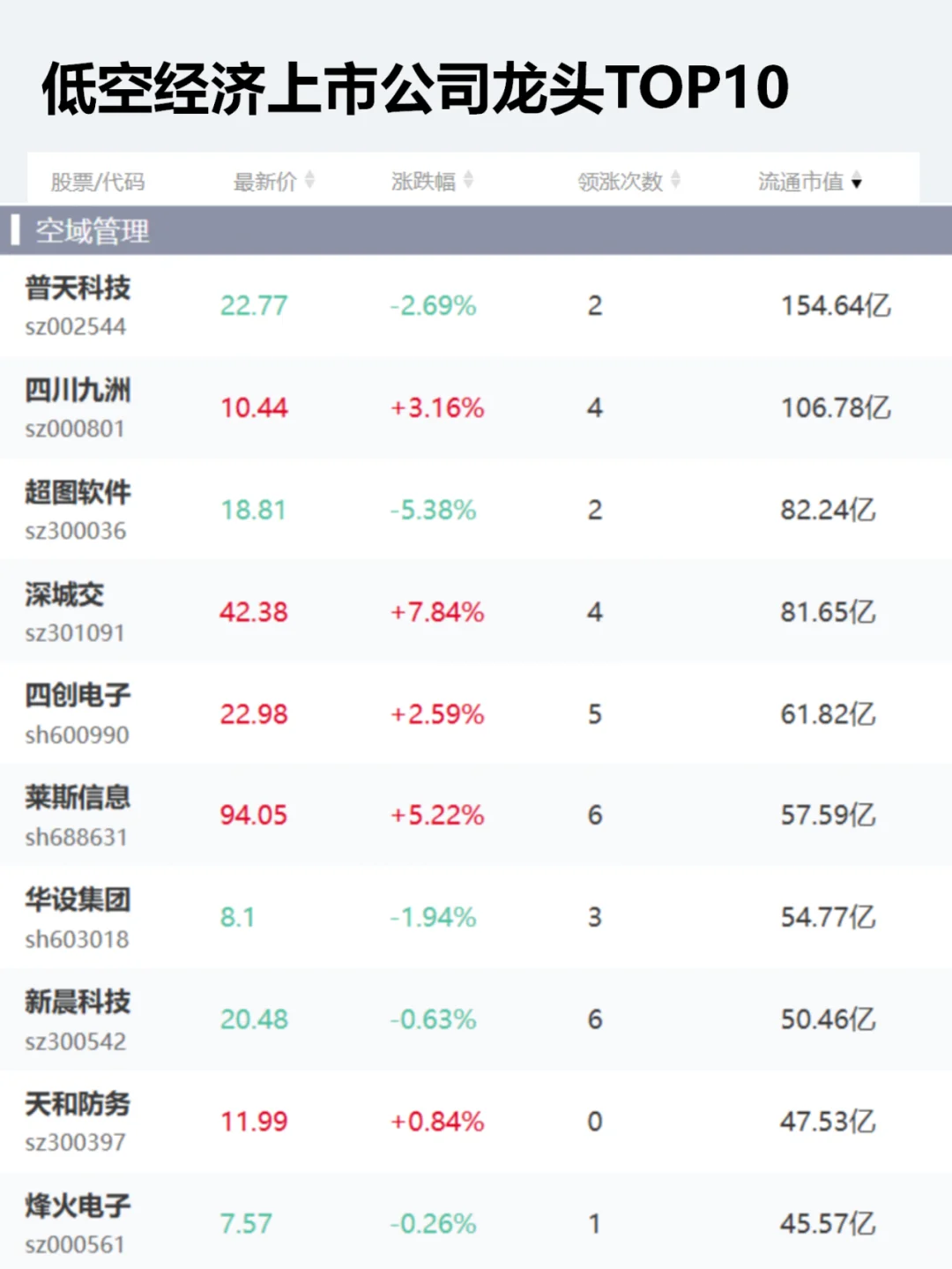952x1269 pixels.
Task: Click price 7.57 of 烽火电子
Action: click(246, 1224)
